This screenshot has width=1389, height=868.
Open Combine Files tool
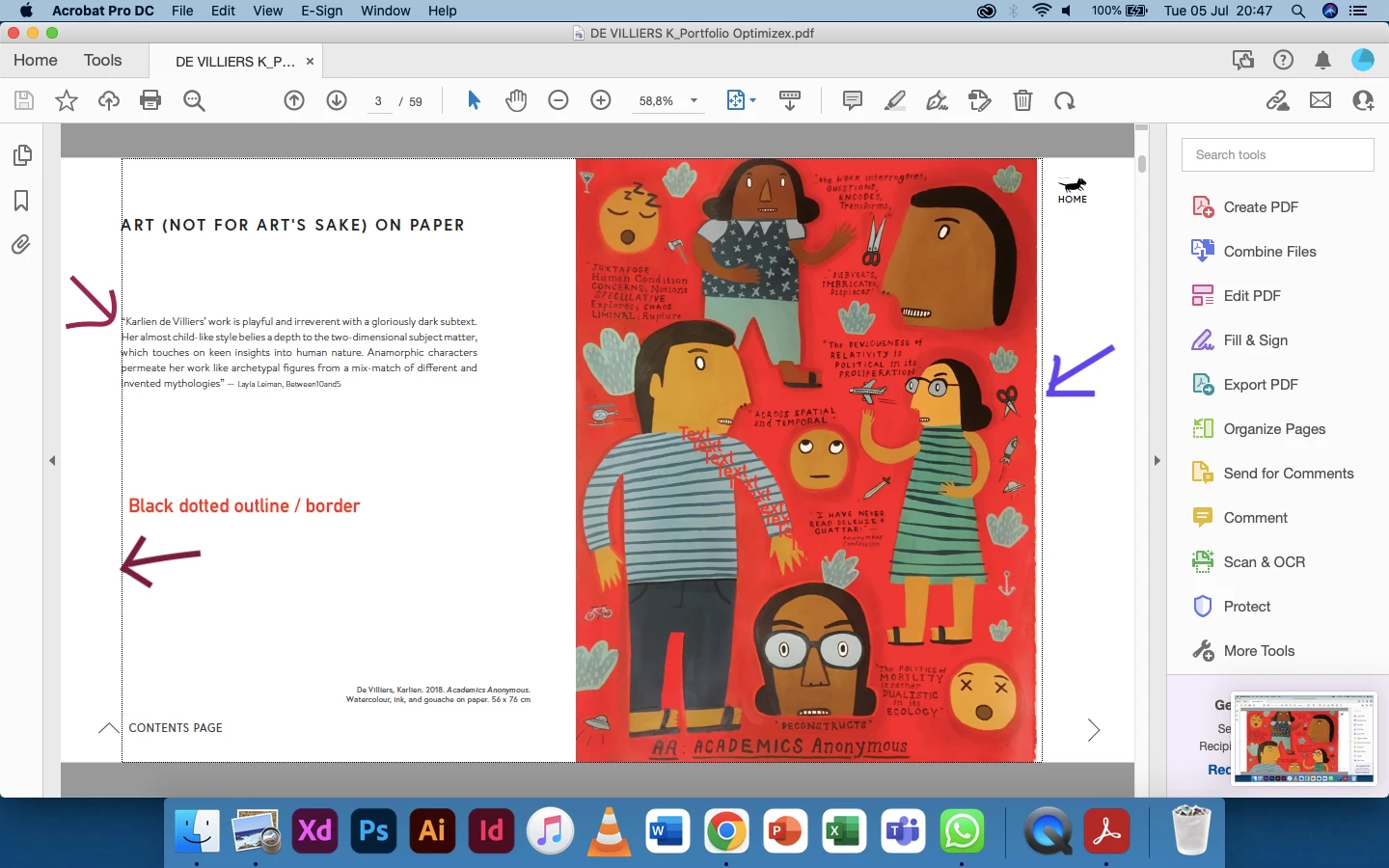click(x=1269, y=252)
